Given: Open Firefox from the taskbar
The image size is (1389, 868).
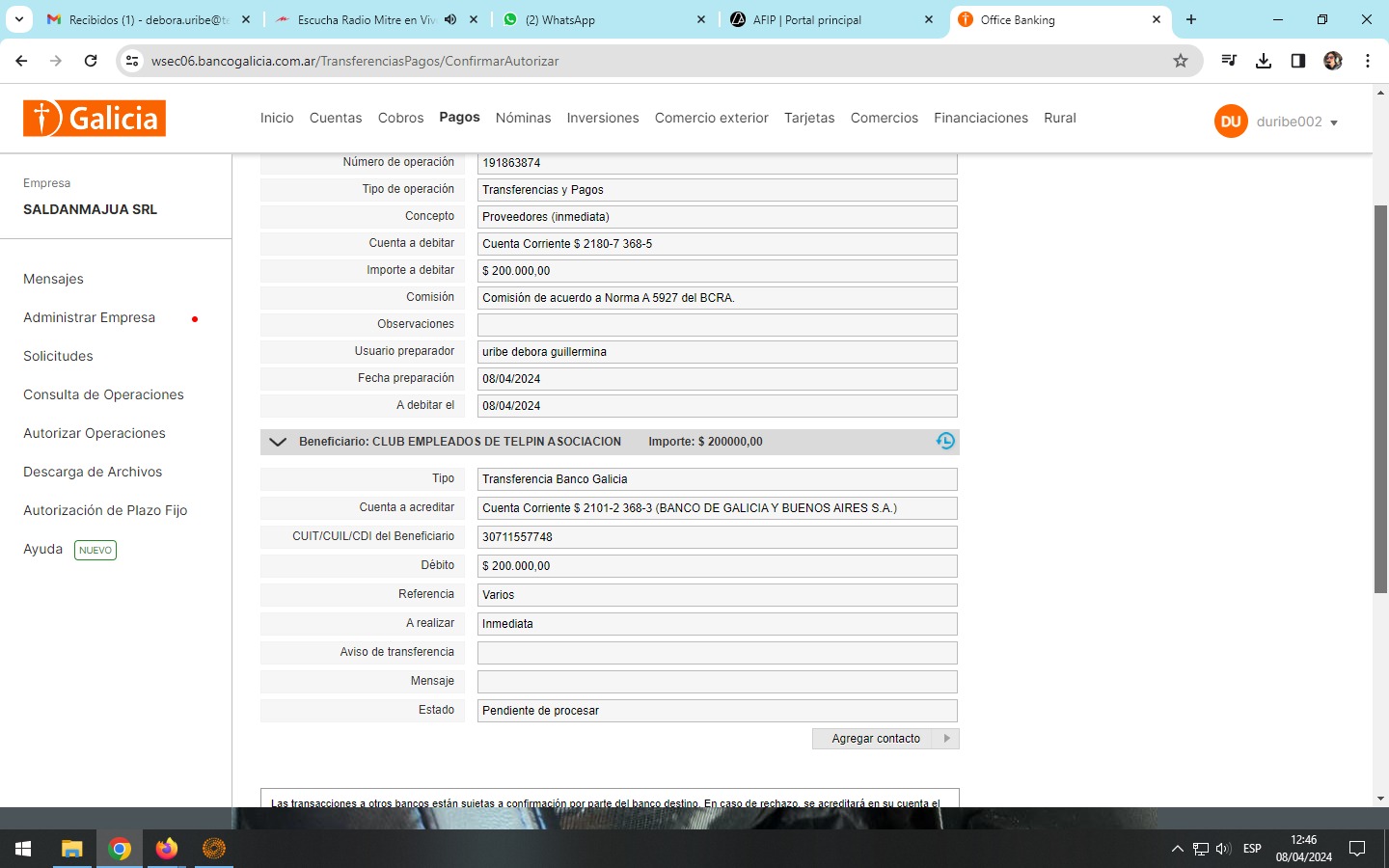Looking at the screenshot, I should pos(167,849).
